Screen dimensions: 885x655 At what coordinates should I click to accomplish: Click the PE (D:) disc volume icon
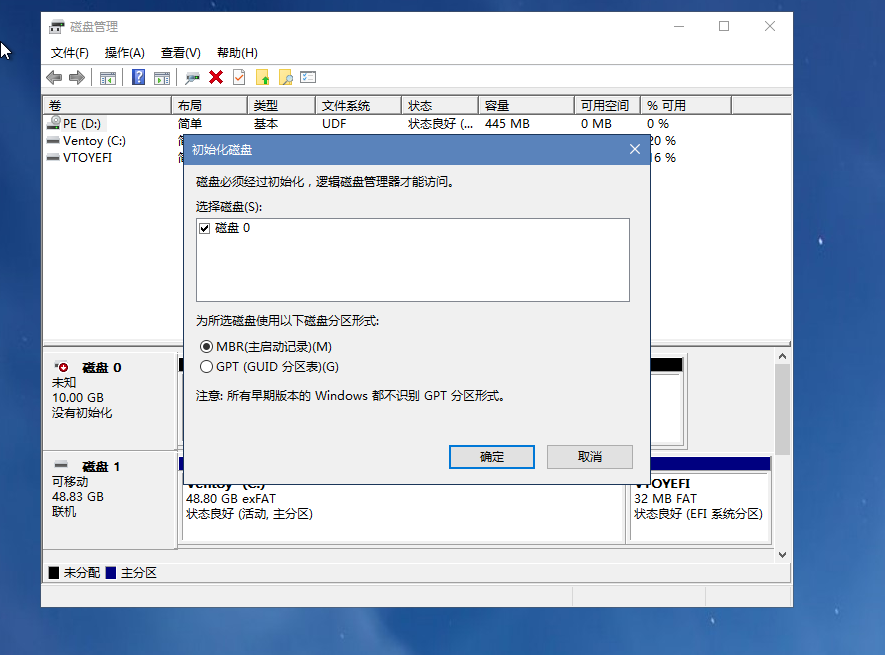(54, 123)
